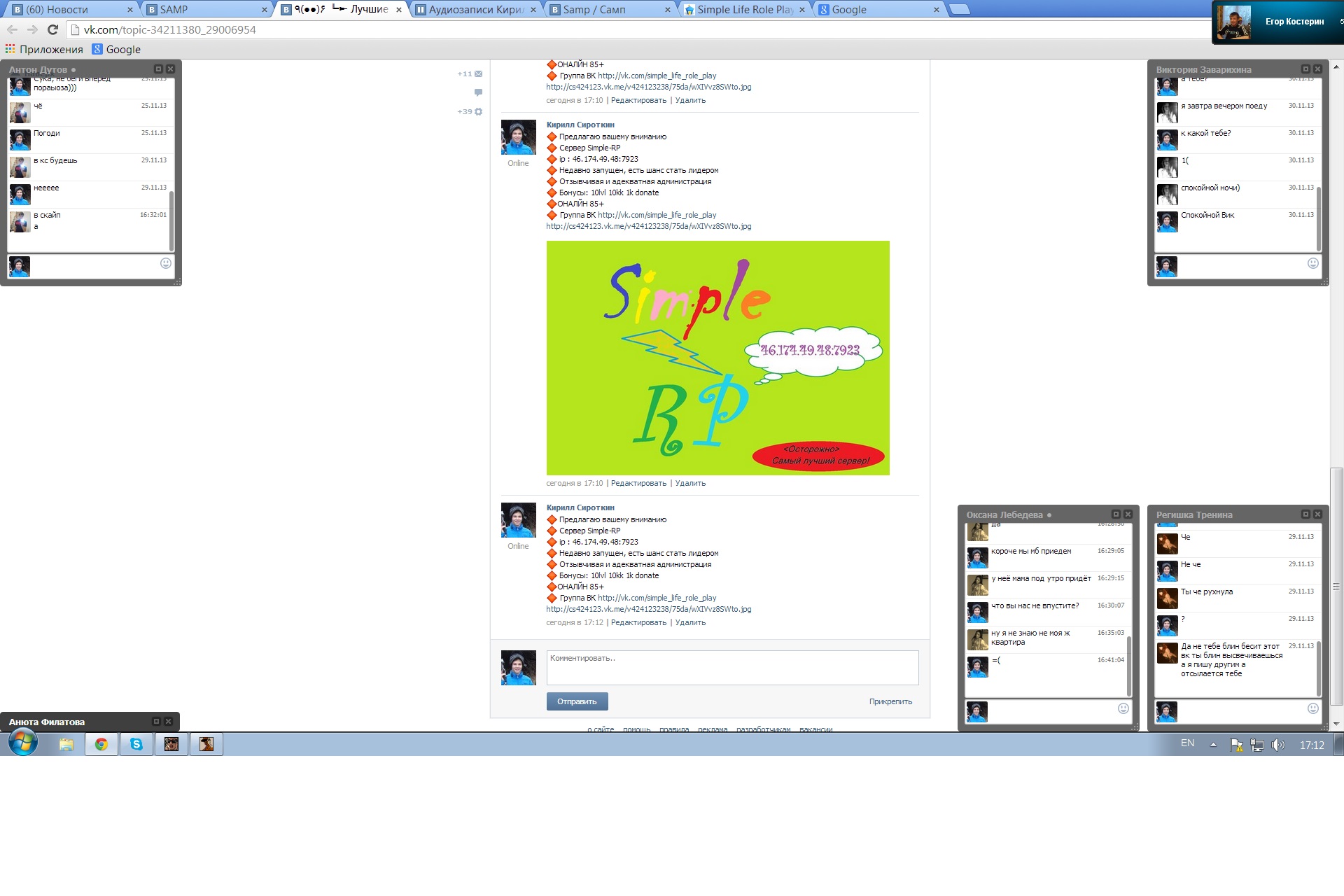Image resolution: width=1344 pixels, height=896 pixels.
Task: Open the EN language selector in taskbar
Action: [1187, 743]
